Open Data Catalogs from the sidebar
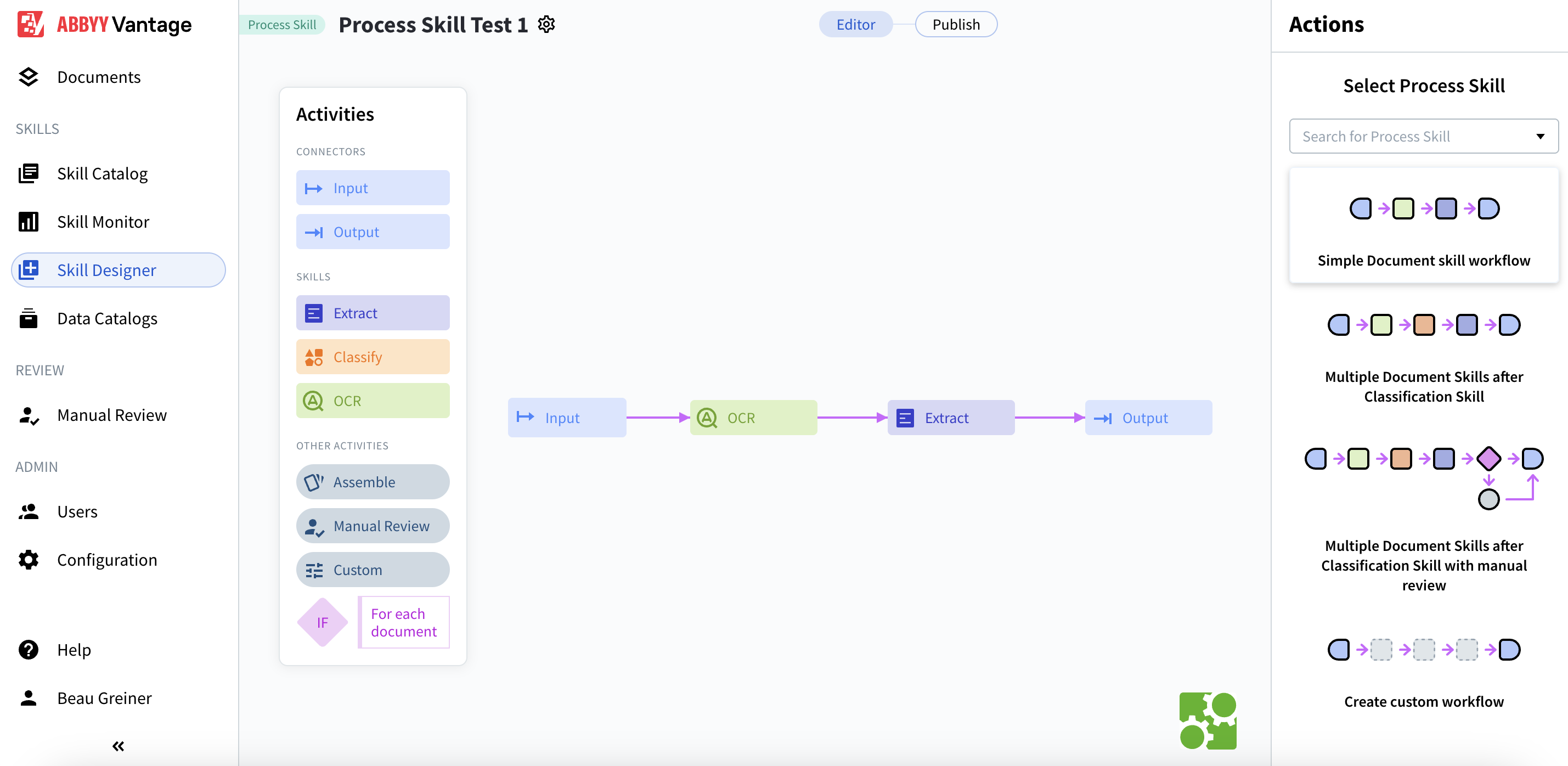This screenshot has height=766, width=1568. [x=107, y=318]
